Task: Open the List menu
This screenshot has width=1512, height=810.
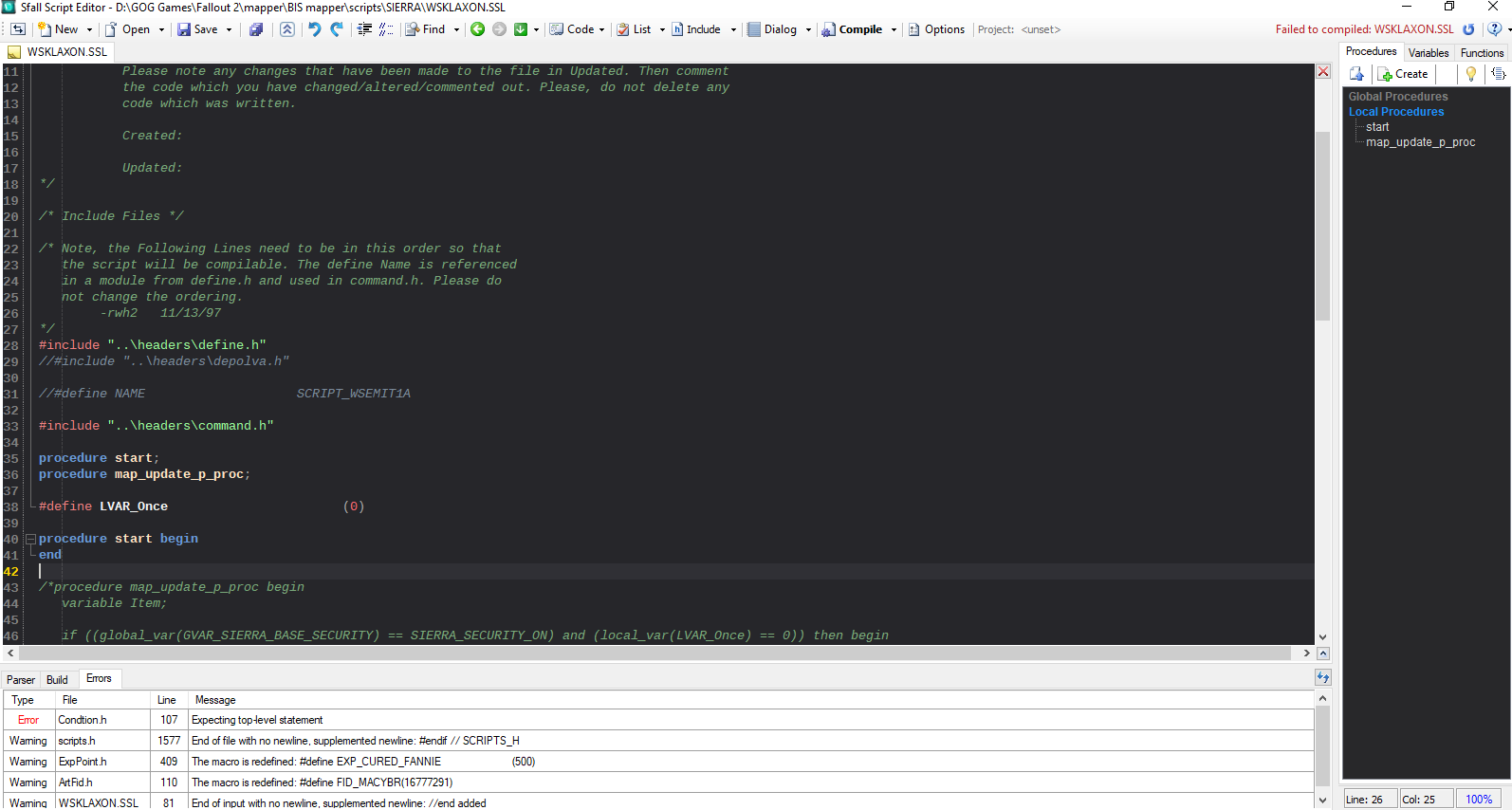Action: click(x=640, y=29)
